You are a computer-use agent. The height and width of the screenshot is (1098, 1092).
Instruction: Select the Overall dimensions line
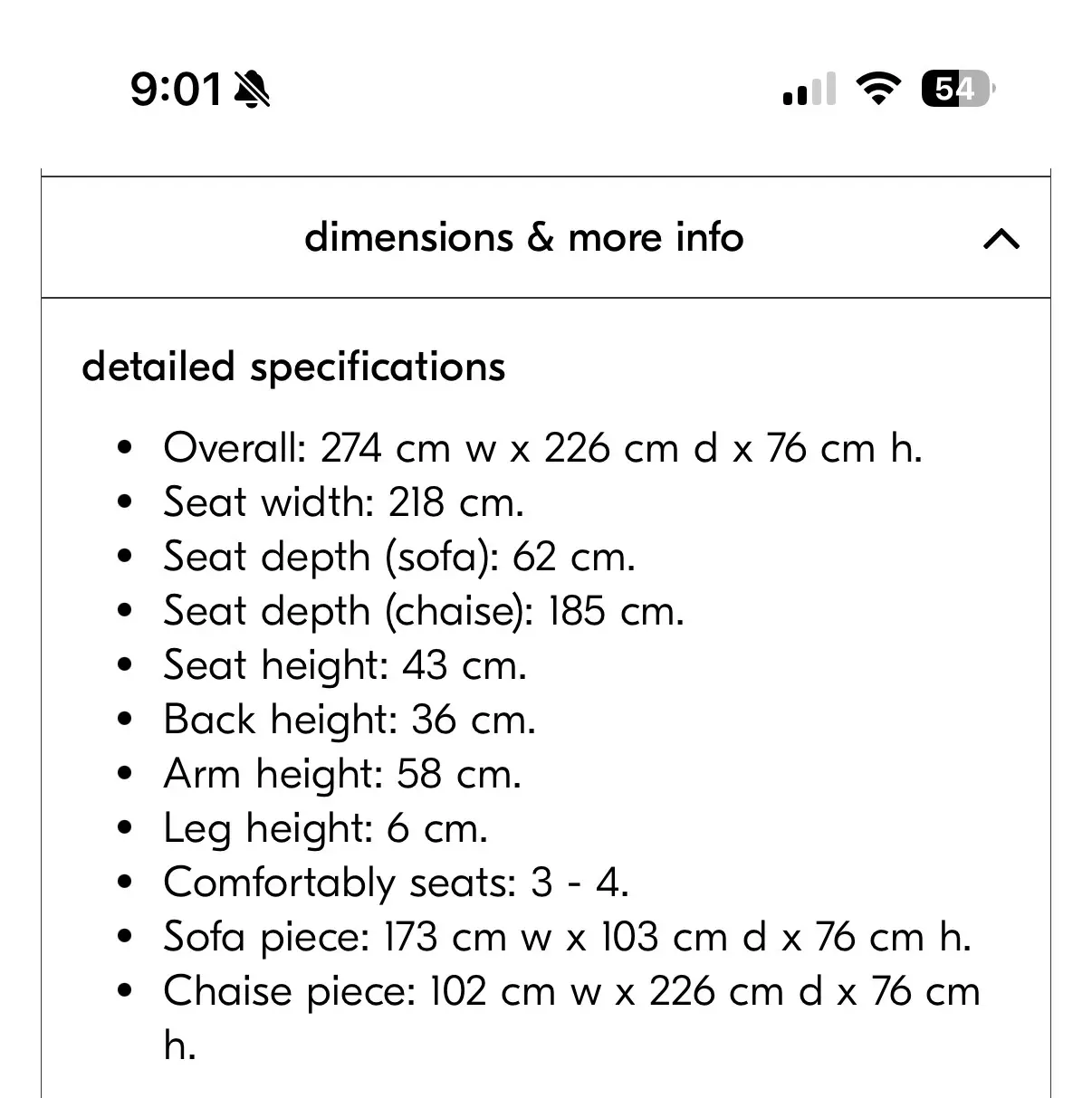coord(542,448)
